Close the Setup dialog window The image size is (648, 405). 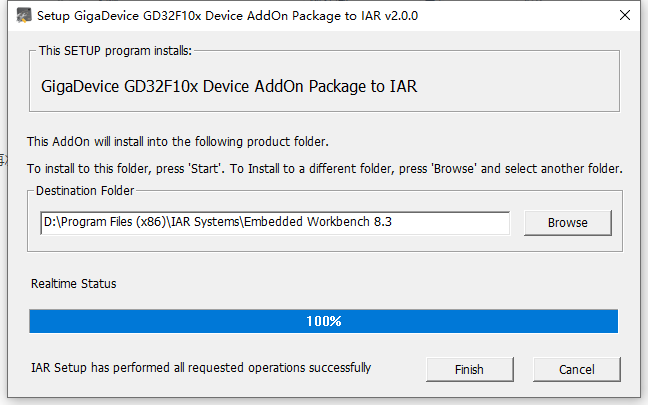pyautogui.click(x=623, y=15)
